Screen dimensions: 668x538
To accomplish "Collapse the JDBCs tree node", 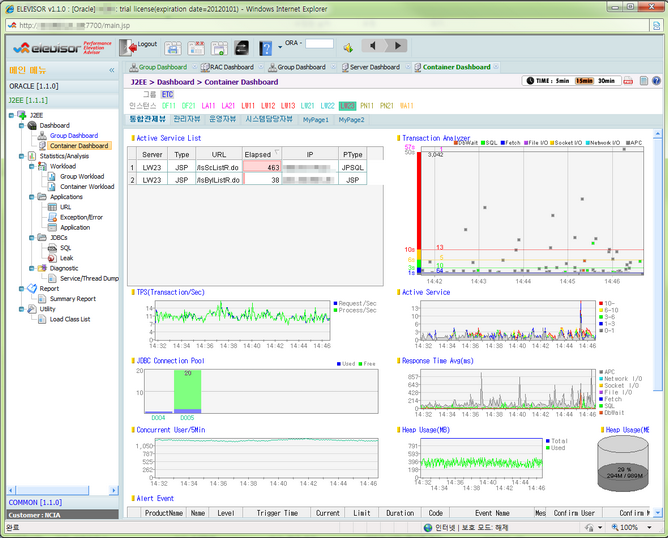I will tap(32, 238).
